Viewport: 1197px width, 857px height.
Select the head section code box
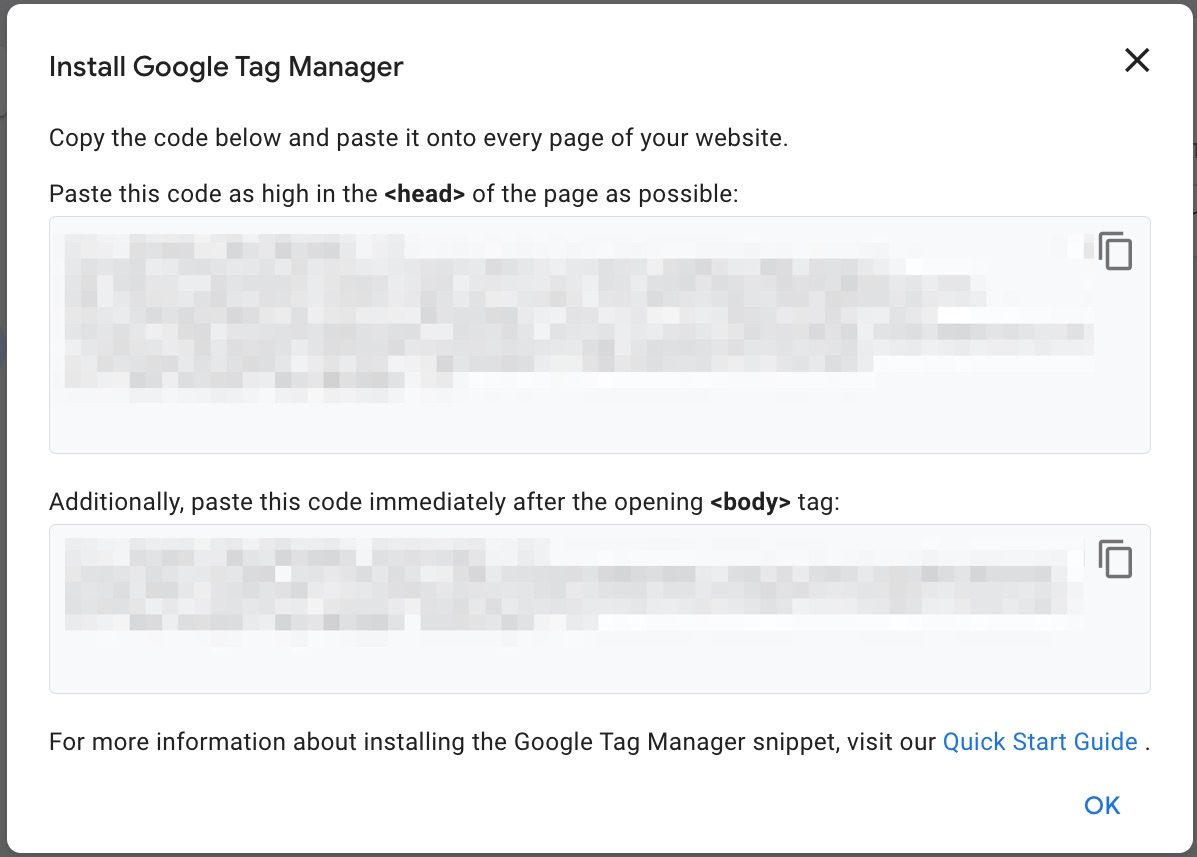[599, 335]
